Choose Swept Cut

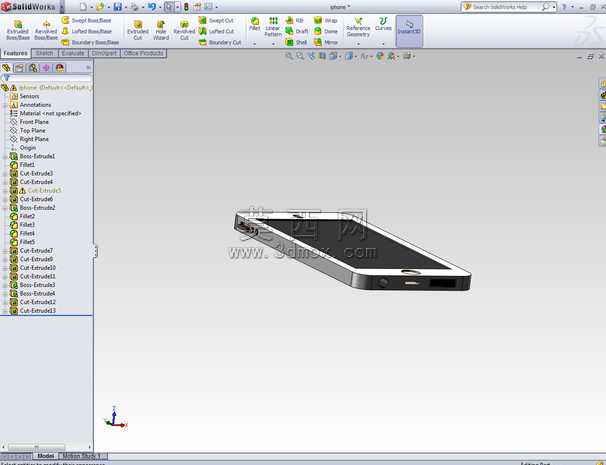coord(216,20)
